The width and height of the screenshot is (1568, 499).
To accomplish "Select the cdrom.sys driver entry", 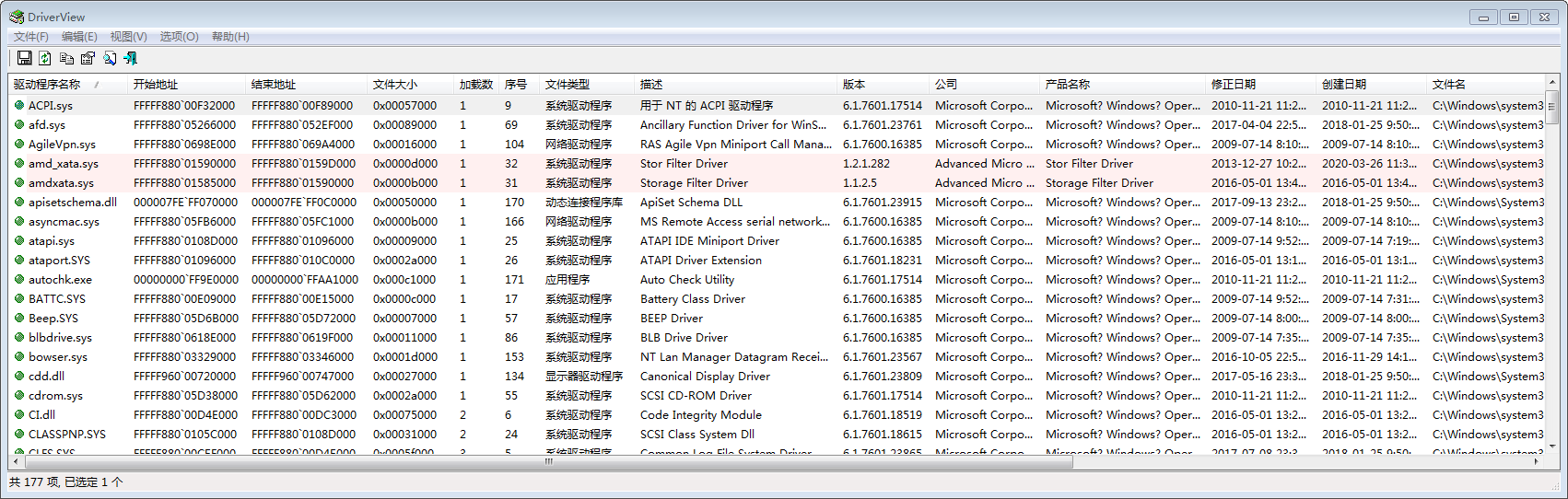I will click(55, 396).
